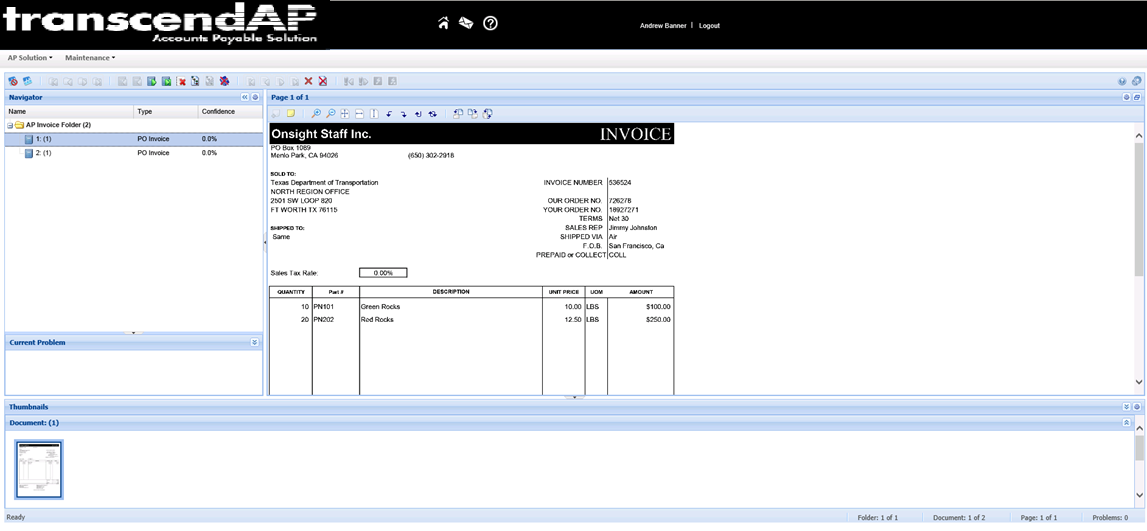Click the viewer scrollbar down arrow
The image size is (1147, 531).
pyautogui.click(x=1139, y=382)
